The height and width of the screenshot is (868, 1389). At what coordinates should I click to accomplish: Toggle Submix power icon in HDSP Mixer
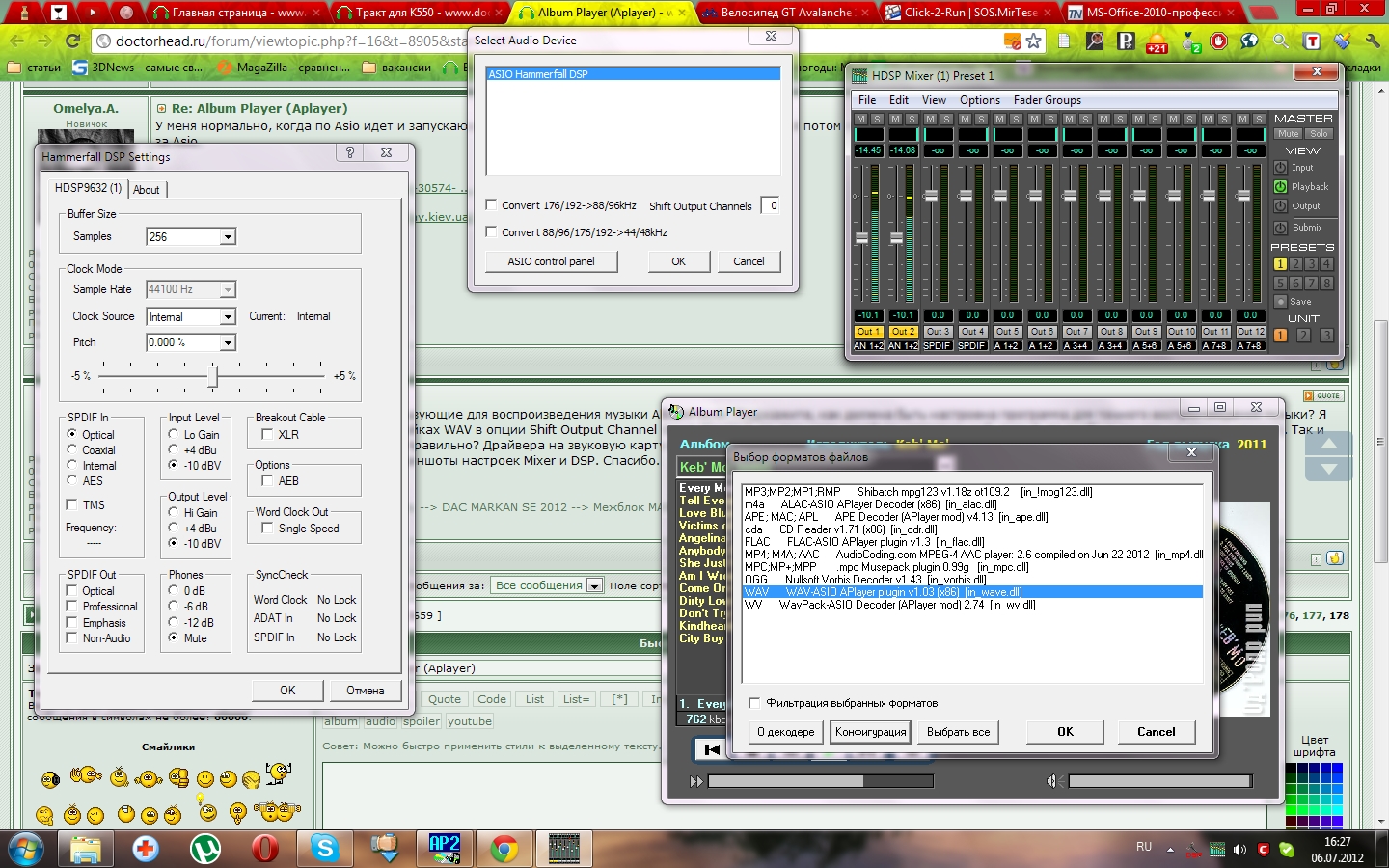1281,228
